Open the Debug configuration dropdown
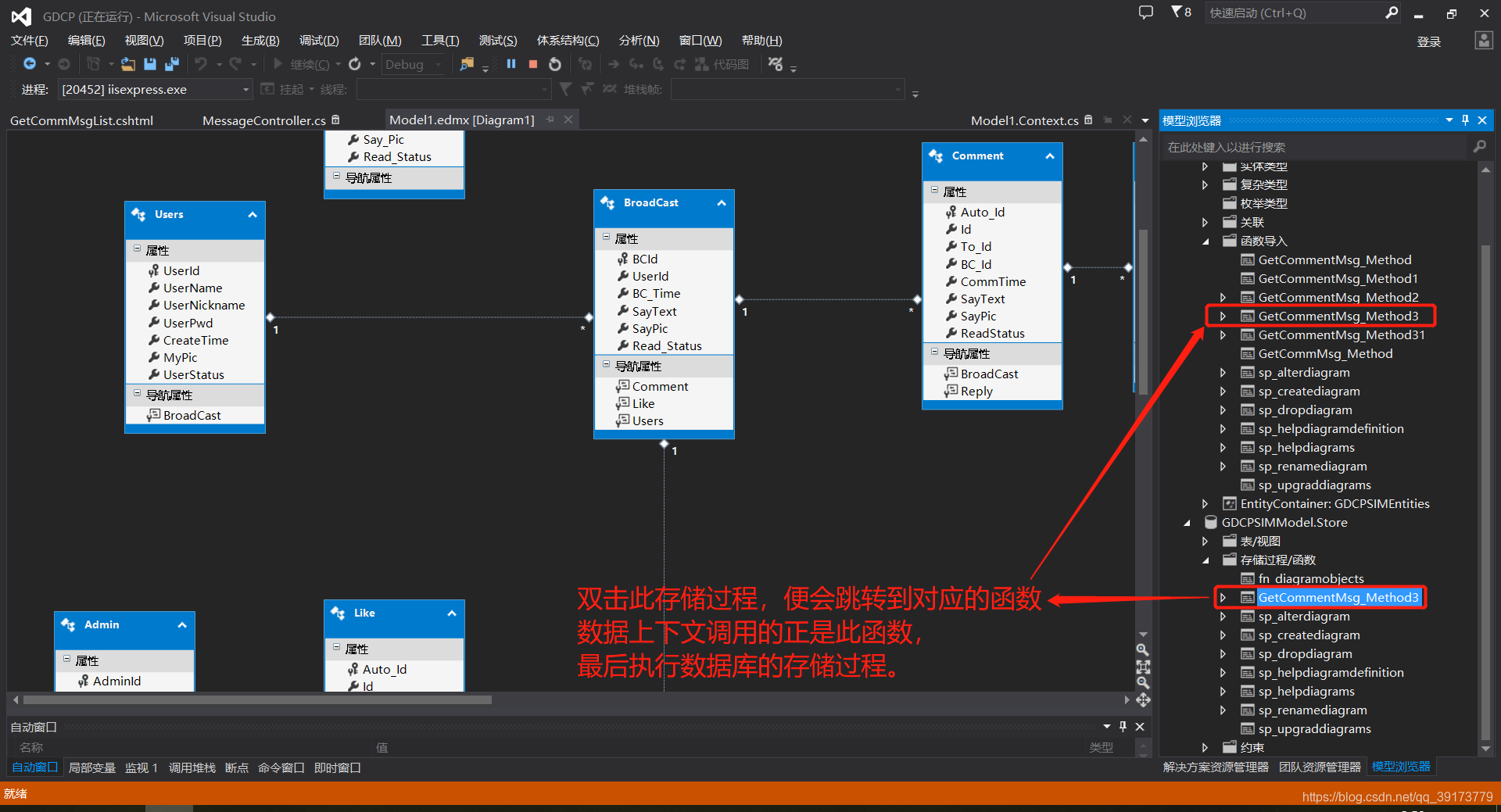 pyautogui.click(x=438, y=64)
